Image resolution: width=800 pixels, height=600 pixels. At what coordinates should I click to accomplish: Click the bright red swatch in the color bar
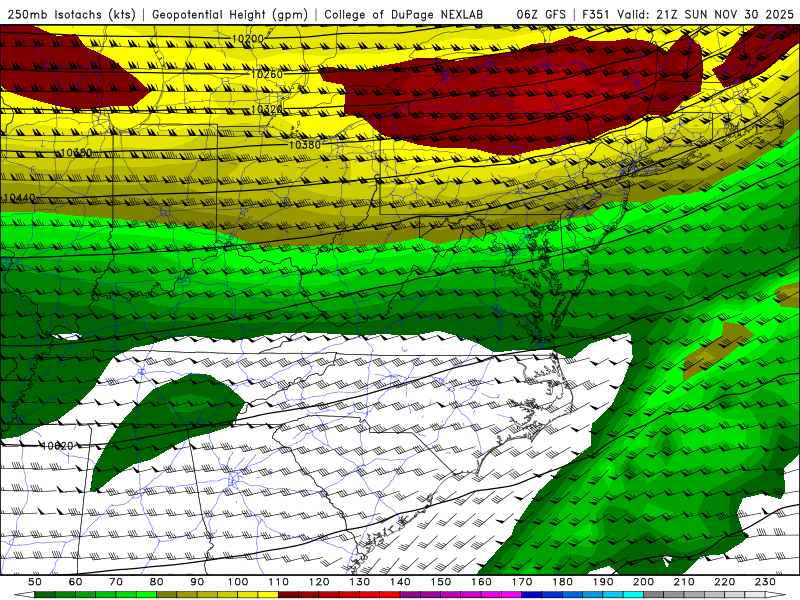(x=389, y=594)
